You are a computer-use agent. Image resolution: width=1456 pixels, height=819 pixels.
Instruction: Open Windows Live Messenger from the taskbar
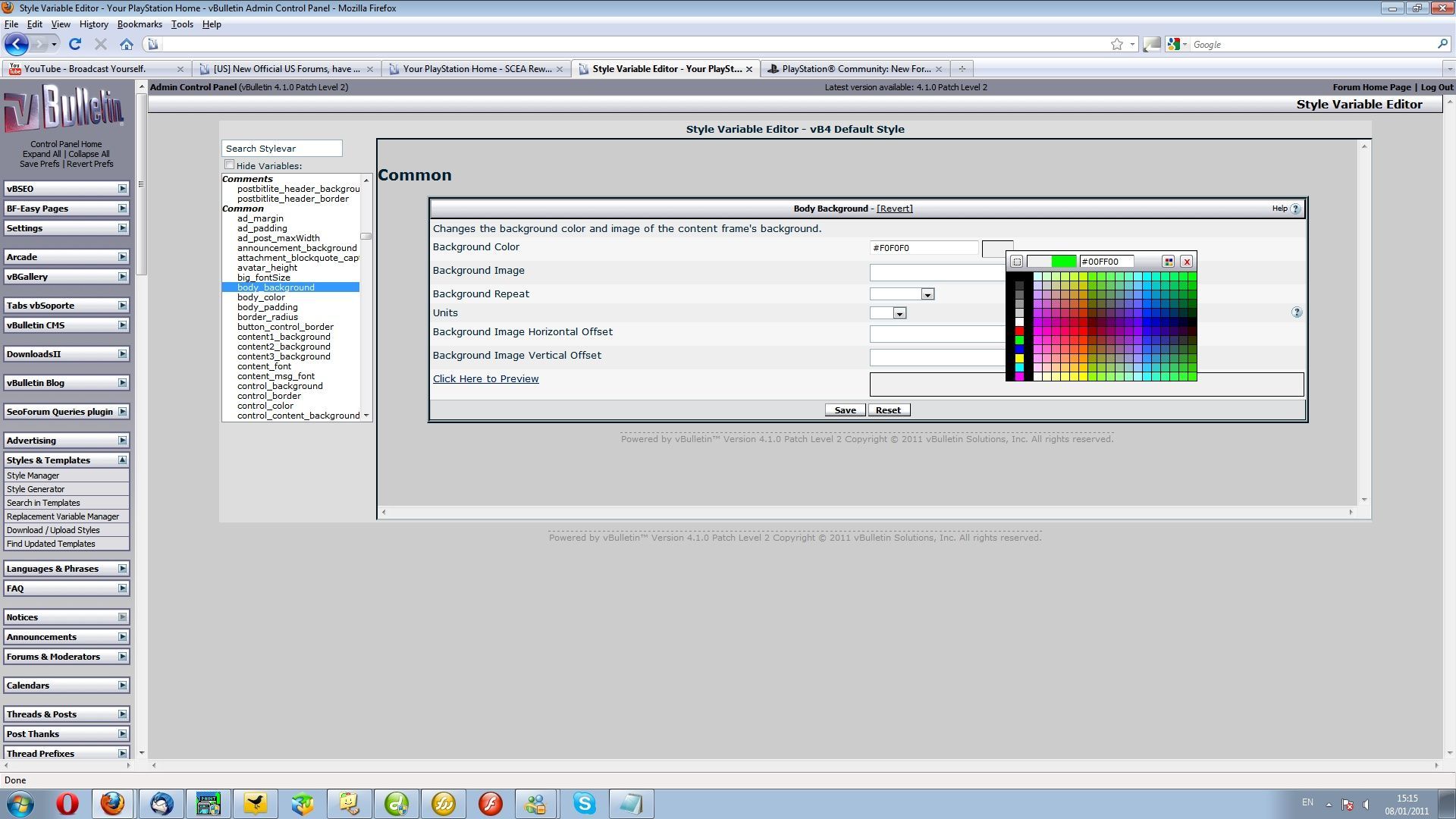click(537, 803)
